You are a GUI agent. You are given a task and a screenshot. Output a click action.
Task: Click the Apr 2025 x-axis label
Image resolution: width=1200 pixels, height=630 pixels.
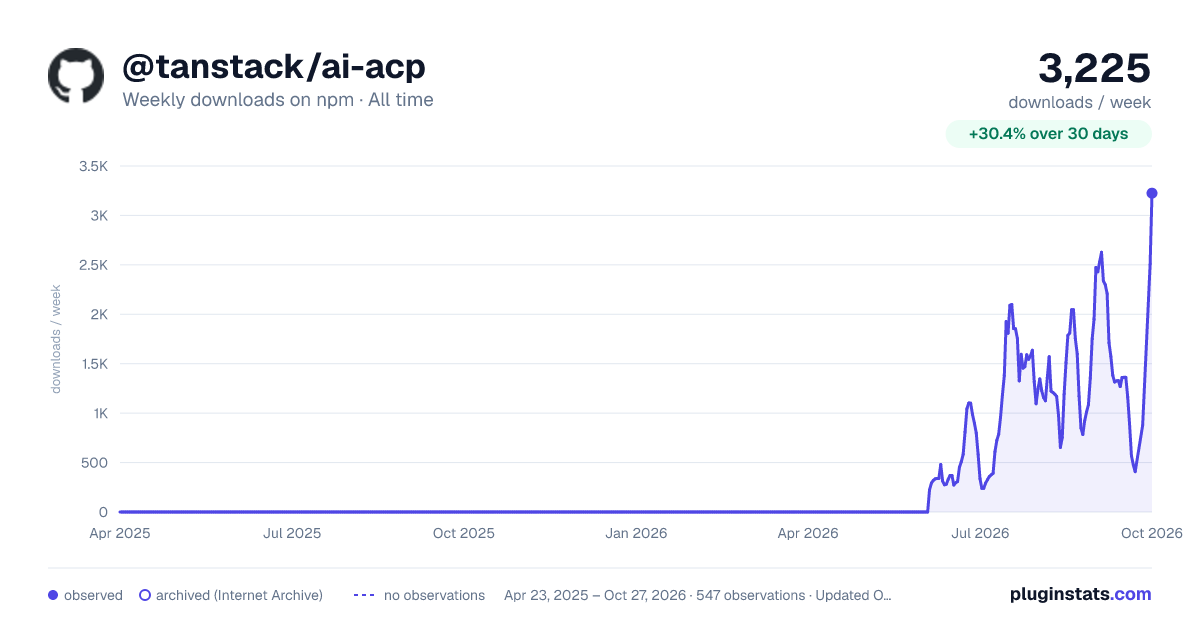[120, 534]
